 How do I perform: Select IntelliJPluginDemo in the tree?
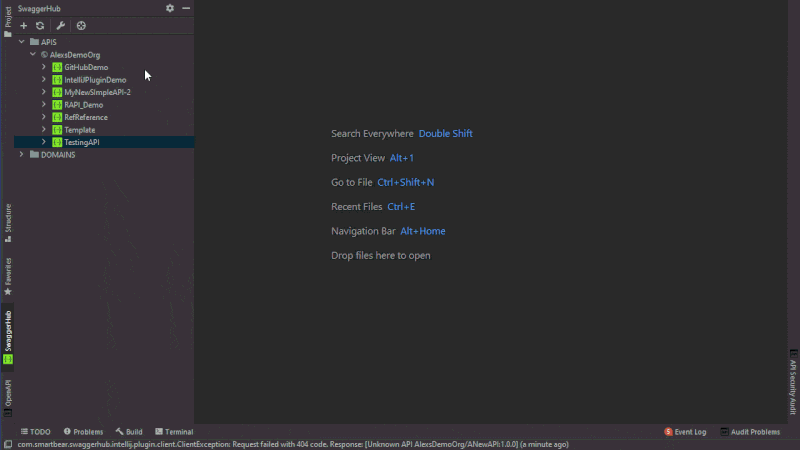104,80
